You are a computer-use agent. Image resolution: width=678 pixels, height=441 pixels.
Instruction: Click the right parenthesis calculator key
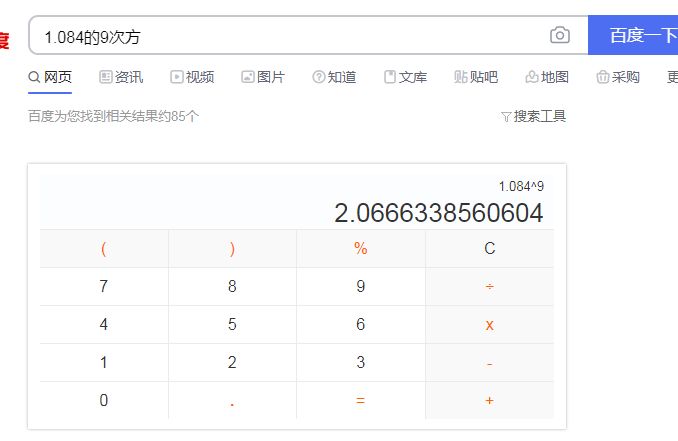point(232,249)
